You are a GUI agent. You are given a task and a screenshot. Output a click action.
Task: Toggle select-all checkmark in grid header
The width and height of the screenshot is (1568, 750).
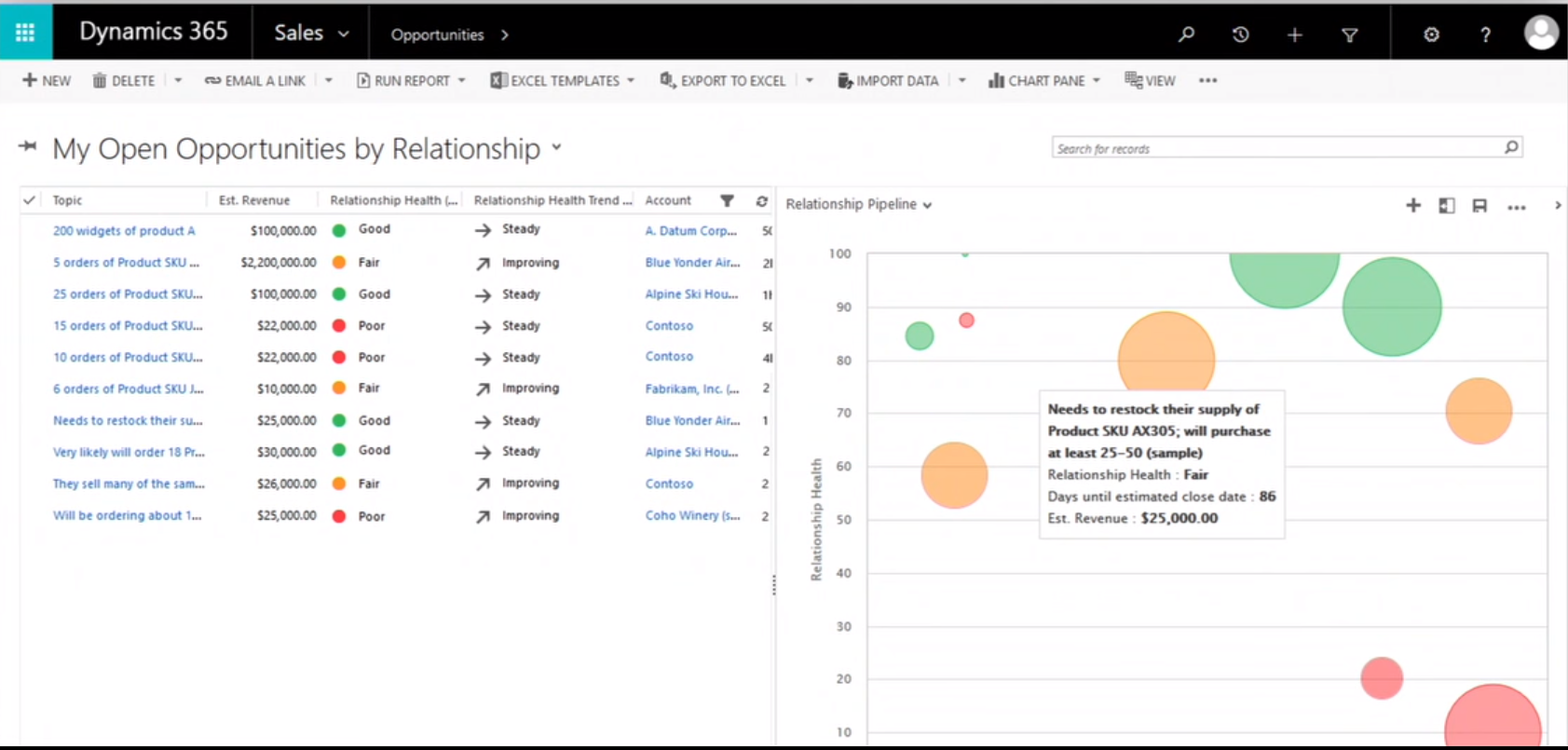(x=29, y=200)
